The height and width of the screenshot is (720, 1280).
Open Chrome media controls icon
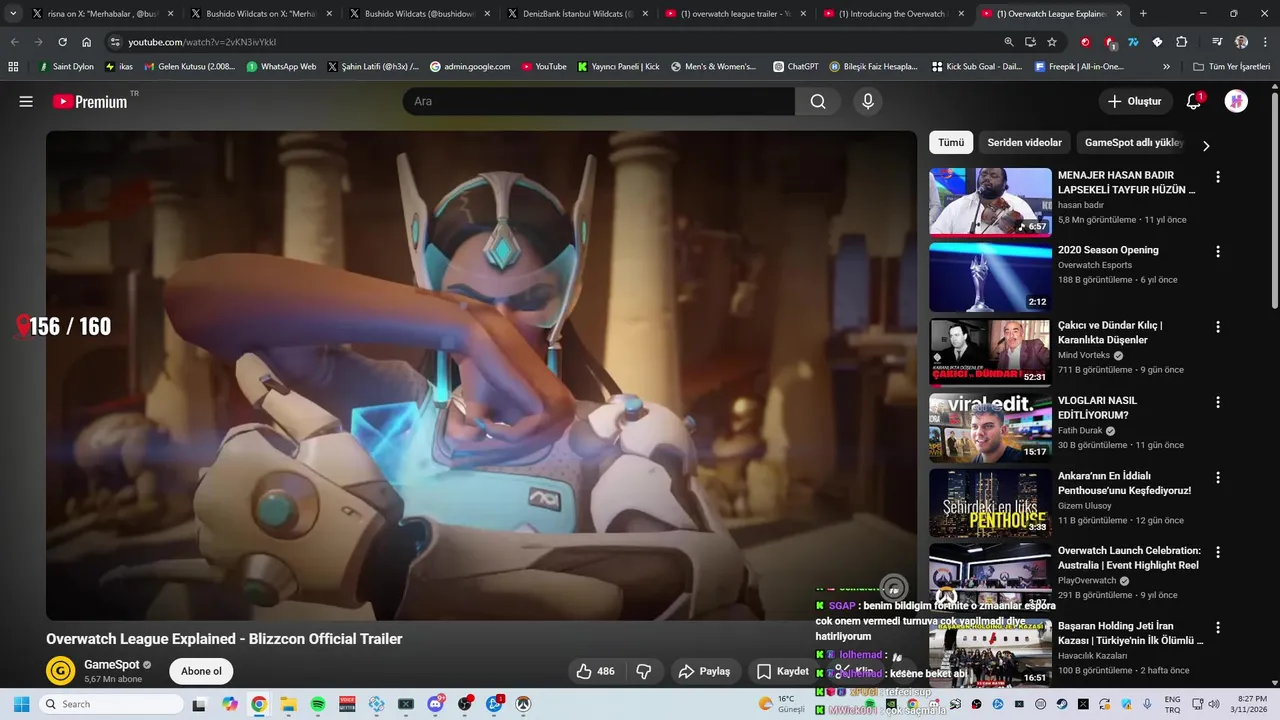(x=1217, y=42)
